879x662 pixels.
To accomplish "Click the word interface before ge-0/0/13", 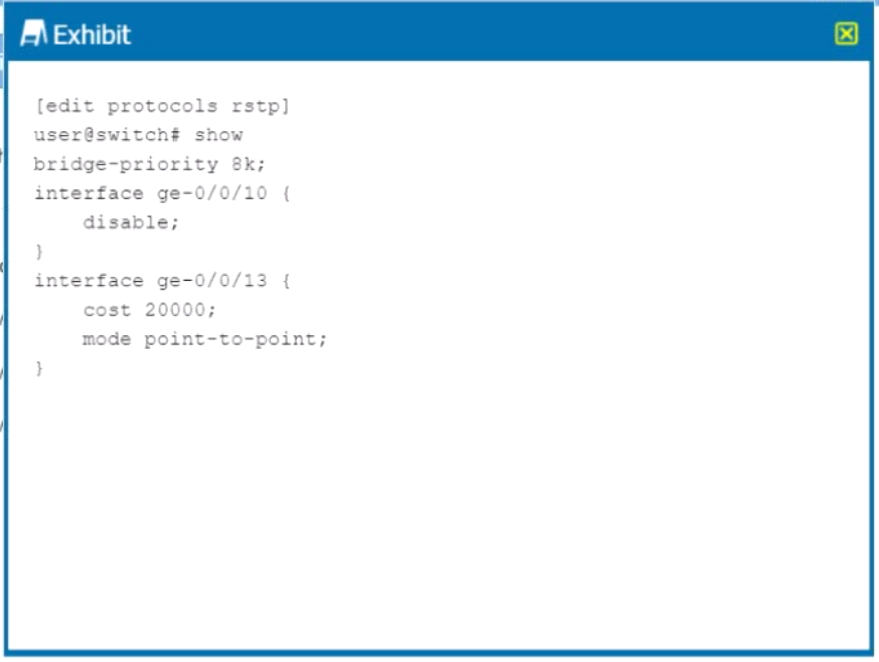I will [x=89, y=280].
